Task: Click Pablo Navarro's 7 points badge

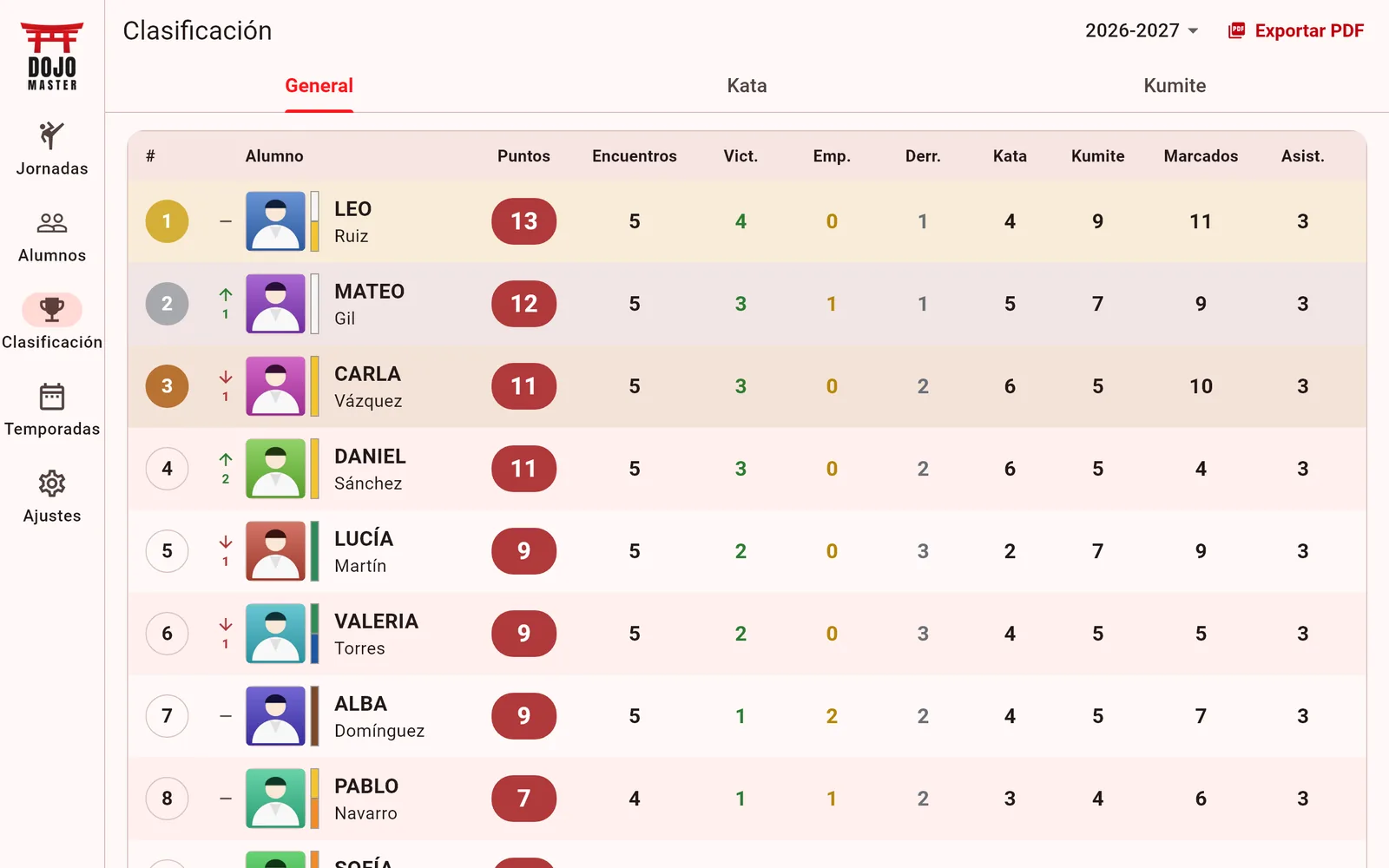Action: [x=523, y=799]
